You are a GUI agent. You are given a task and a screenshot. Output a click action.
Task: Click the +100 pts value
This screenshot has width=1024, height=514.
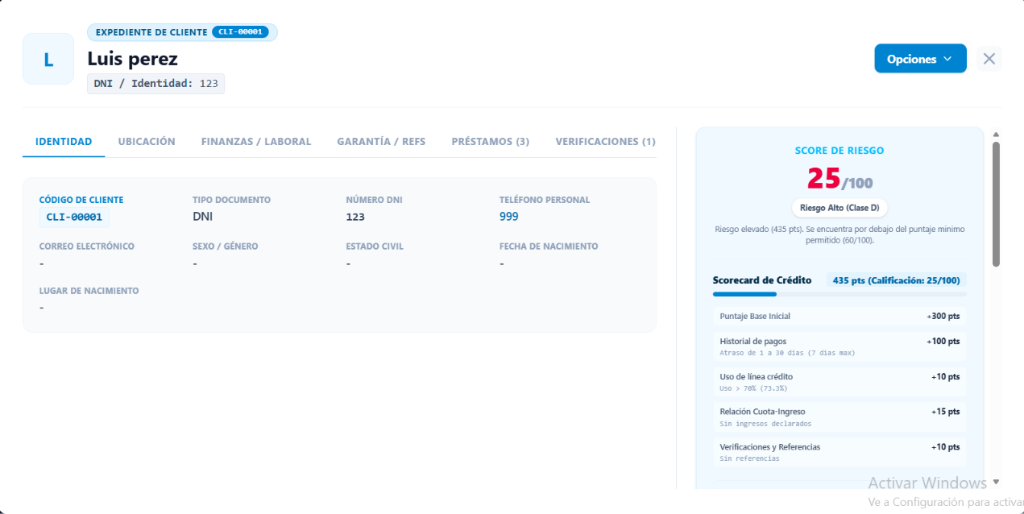pyautogui.click(x=943, y=341)
